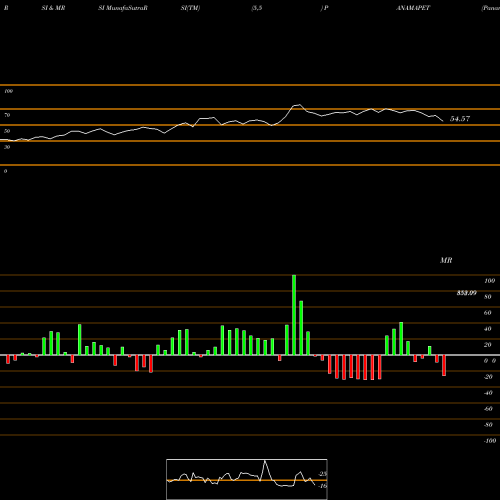500x500 pixels.
Task: Select the tallest green bar in MR histogram
Action: pyautogui.click(x=294, y=315)
